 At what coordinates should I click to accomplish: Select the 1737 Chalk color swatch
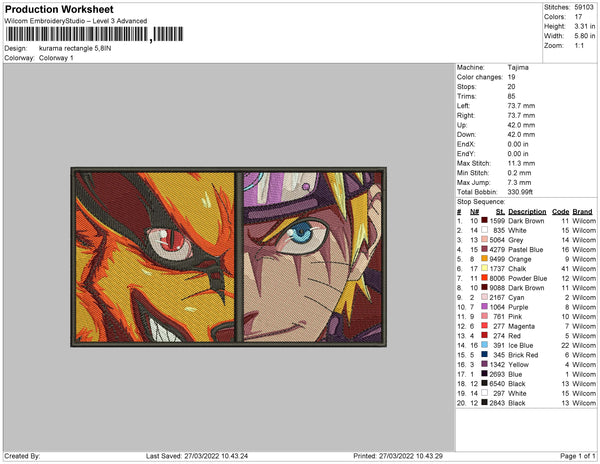coord(484,268)
